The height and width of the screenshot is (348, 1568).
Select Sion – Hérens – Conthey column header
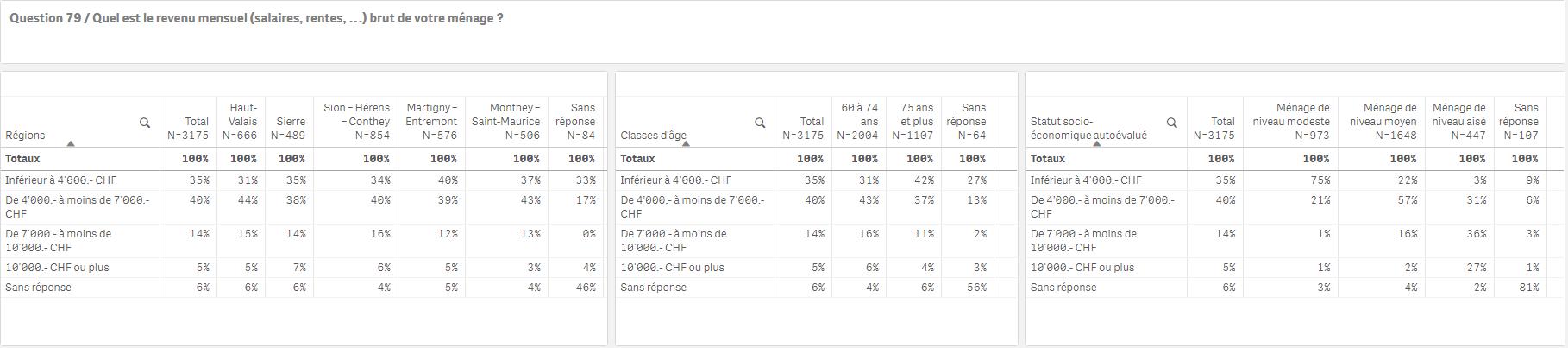[x=355, y=122]
